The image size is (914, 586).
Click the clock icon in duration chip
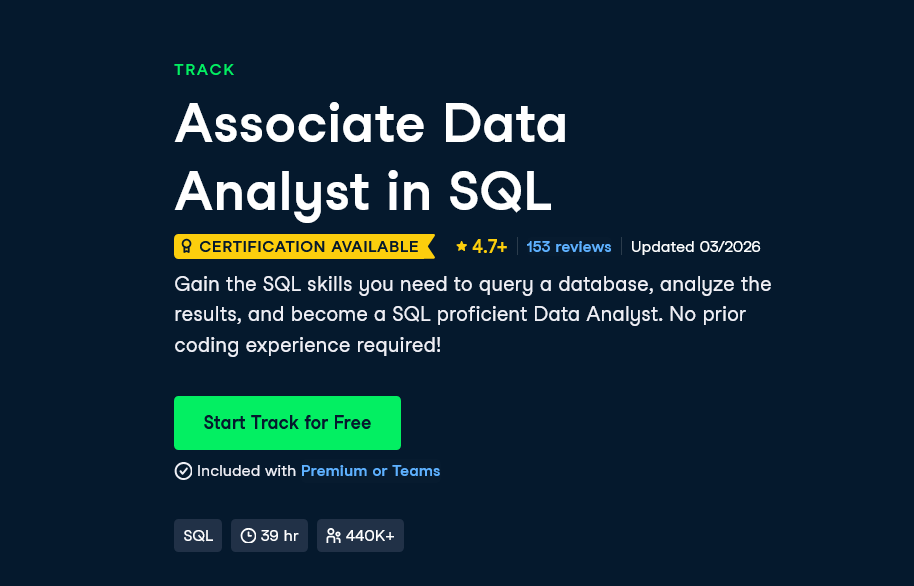click(248, 536)
